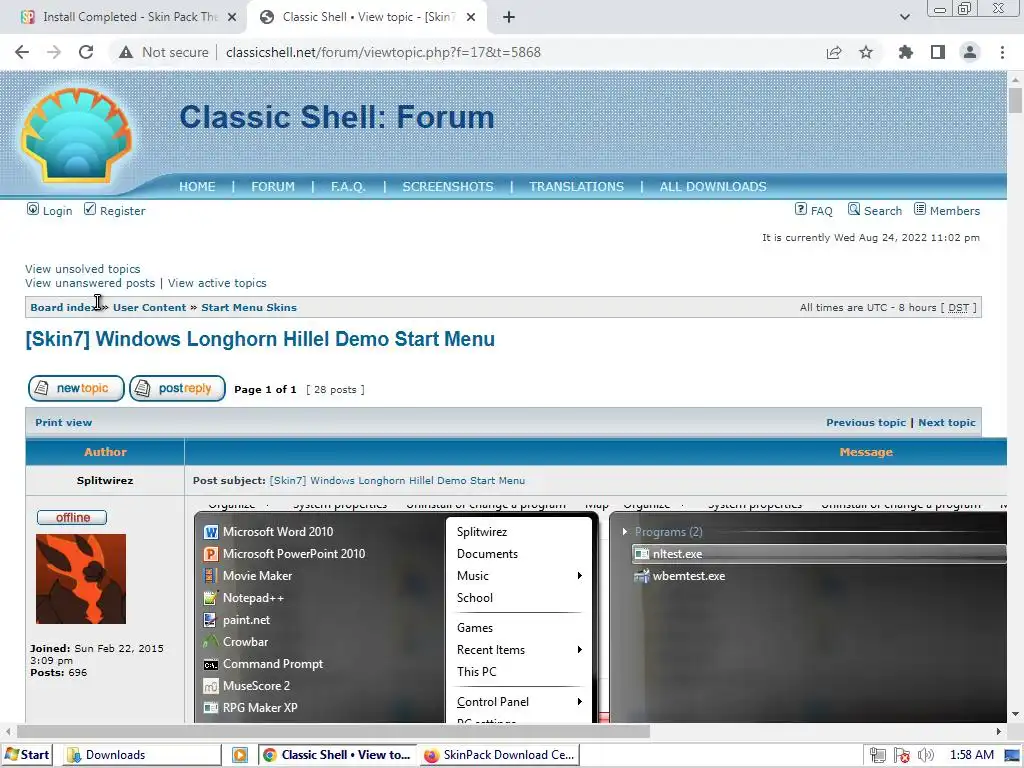Close the Classic Shell View topic tab

pos(471,17)
